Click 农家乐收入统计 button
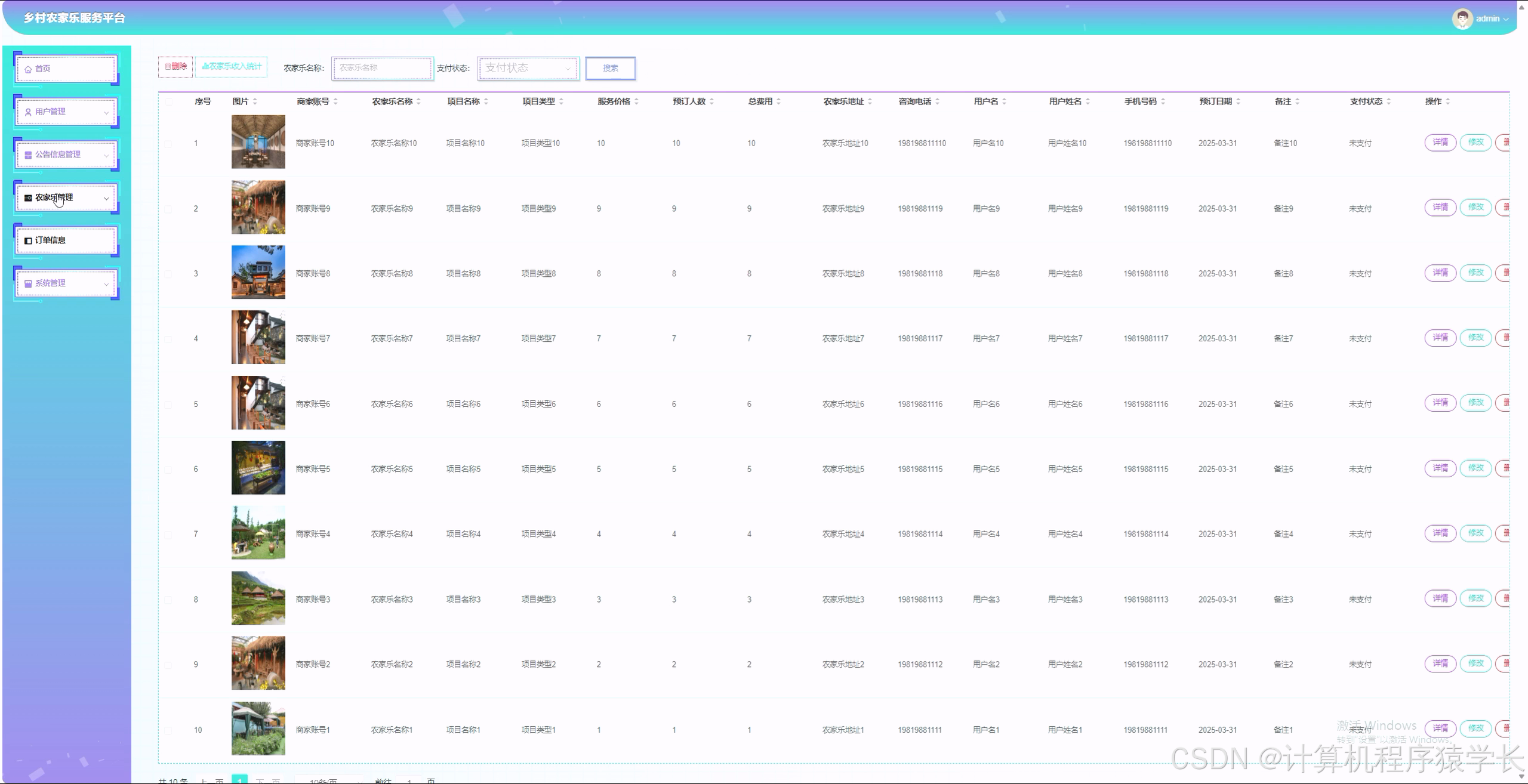 pos(232,66)
